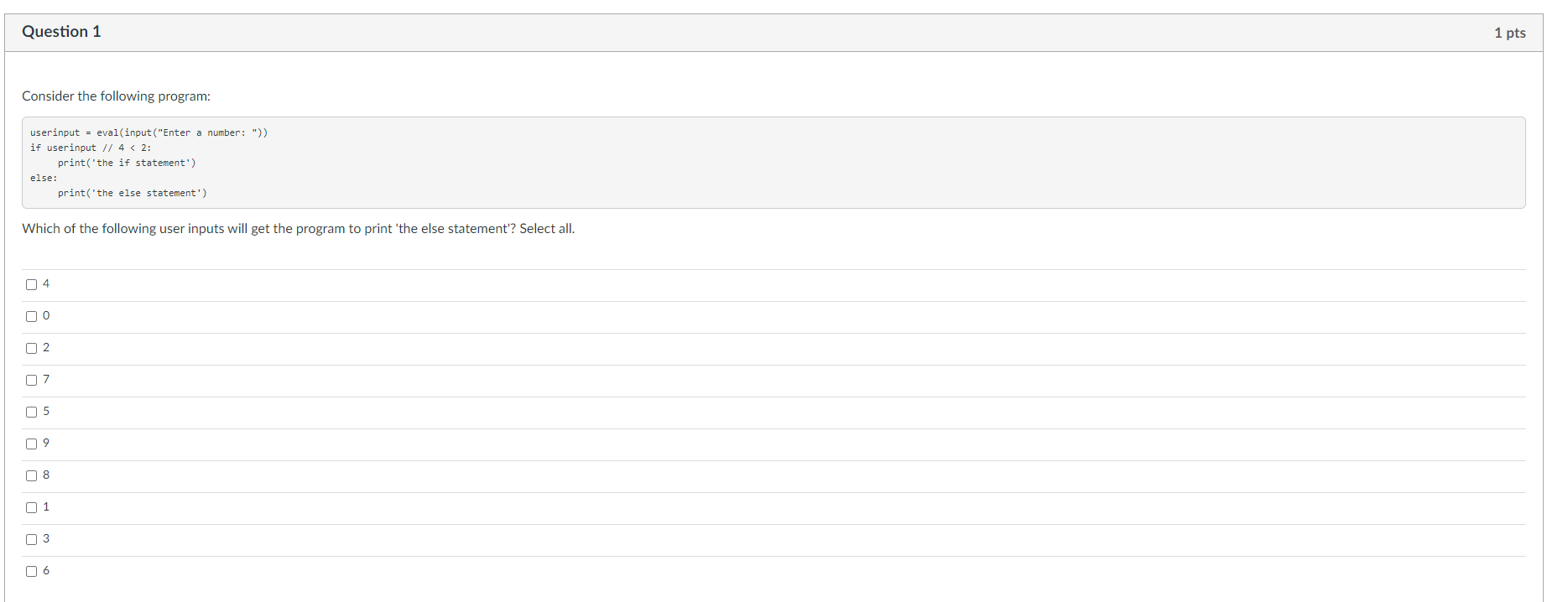Click the print('the else statement') line
Image resolution: width=1568 pixels, height=602 pixels.
coord(133,193)
